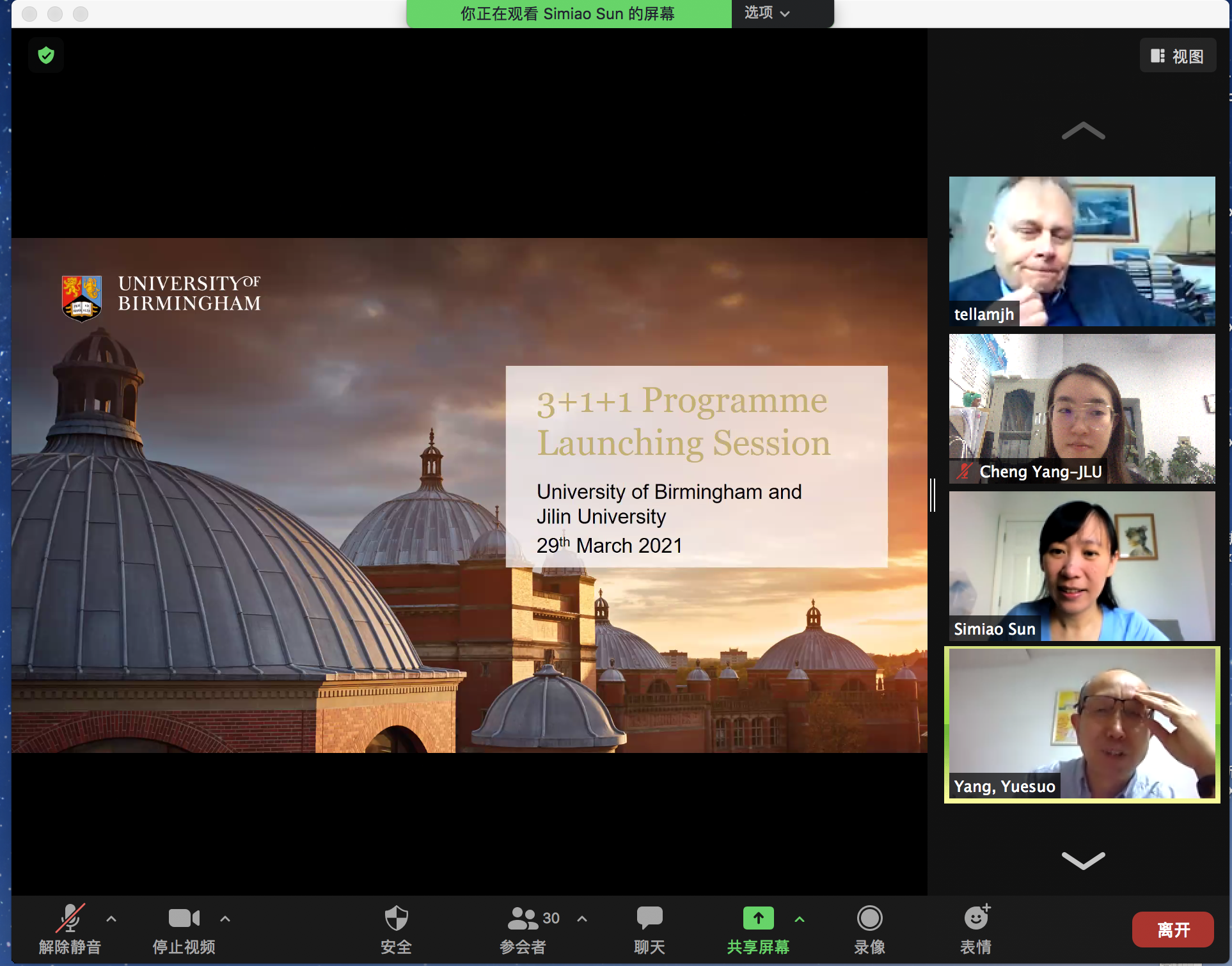Image resolution: width=1232 pixels, height=966 pixels.
Task: Open the 视图 view layout menu
Action: click(x=1178, y=56)
